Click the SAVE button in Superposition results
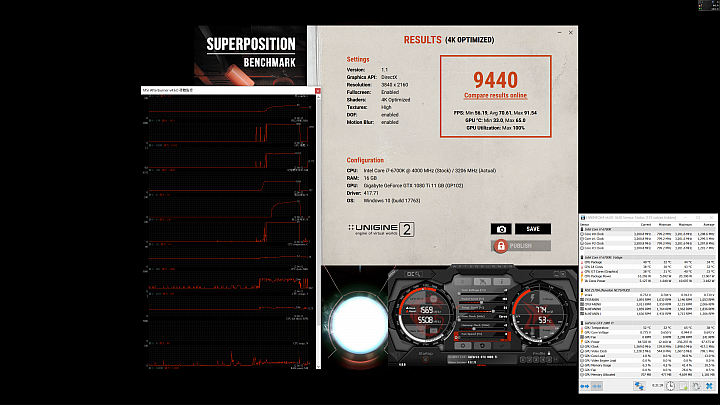Screen dimensions: 720x405 tap(533, 229)
